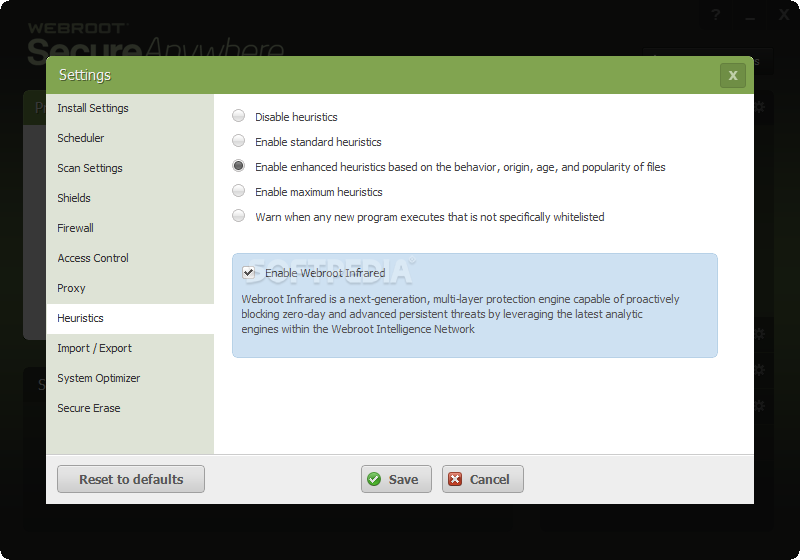Close the Settings dialog with X
The image size is (800, 560).
(x=733, y=75)
